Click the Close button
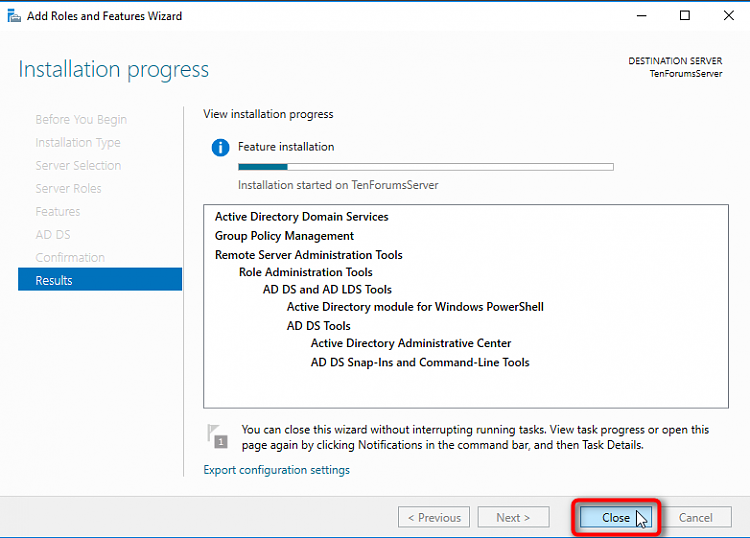 point(616,517)
